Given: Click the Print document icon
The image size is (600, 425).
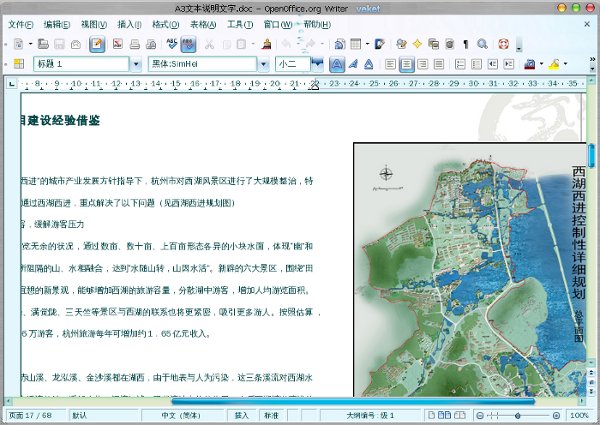Looking at the screenshot, I should click(x=133, y=44).
